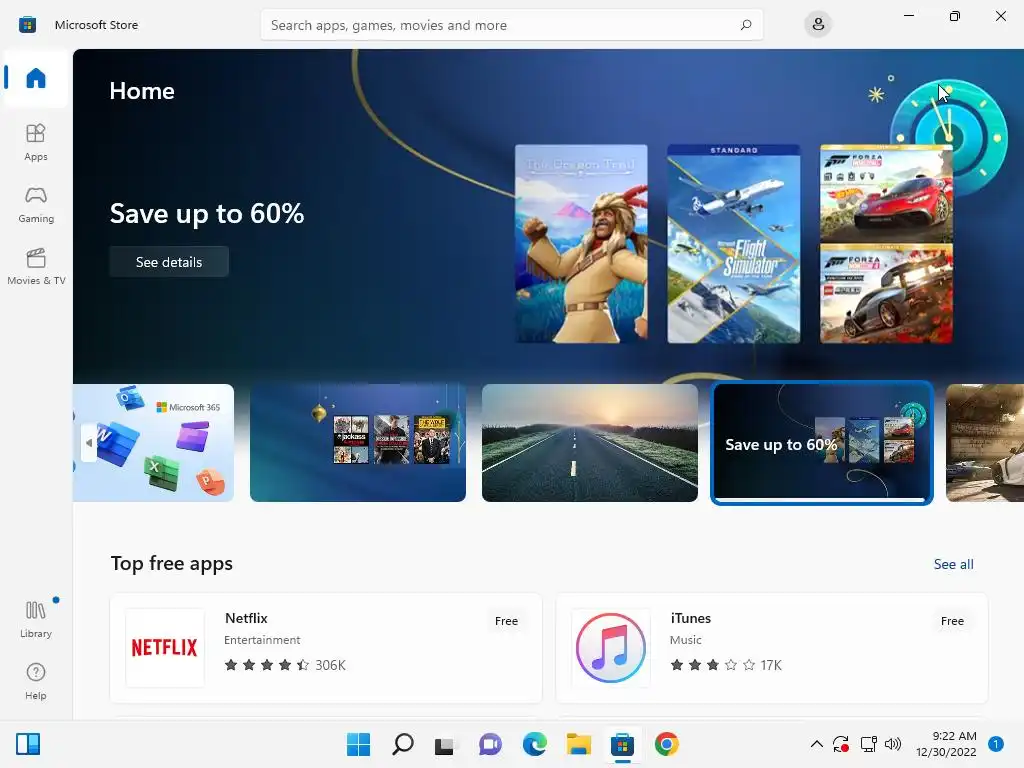Launch Google Chrome from taskbar
The height and width of the screenshot is (768, 1024).
tap(667, 744)
